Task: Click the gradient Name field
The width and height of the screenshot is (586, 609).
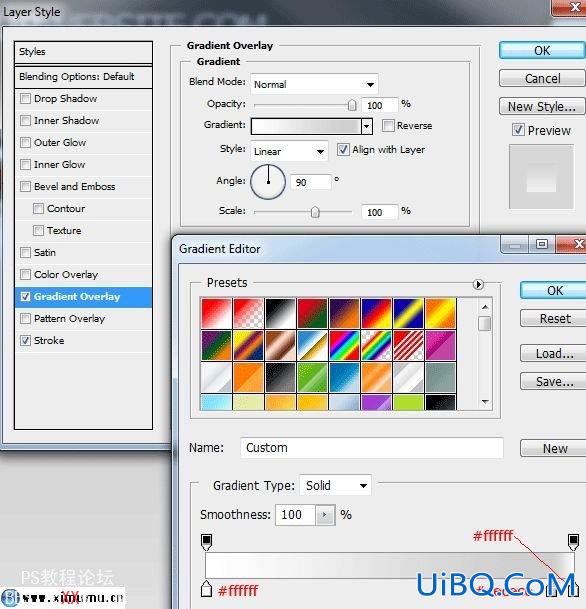Action: (372, 448)
